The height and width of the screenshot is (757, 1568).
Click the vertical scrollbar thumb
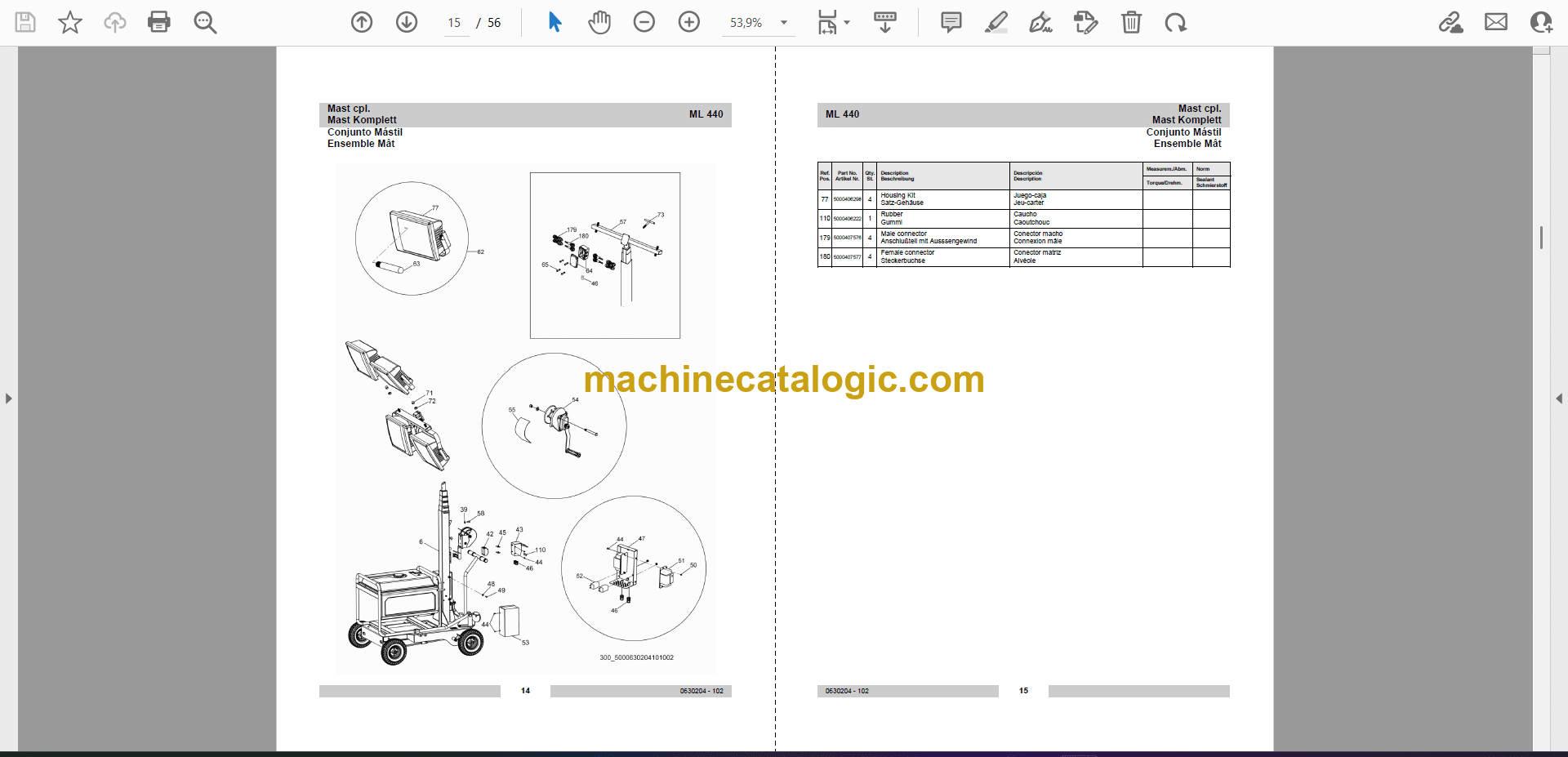(x=1541, y=238)
